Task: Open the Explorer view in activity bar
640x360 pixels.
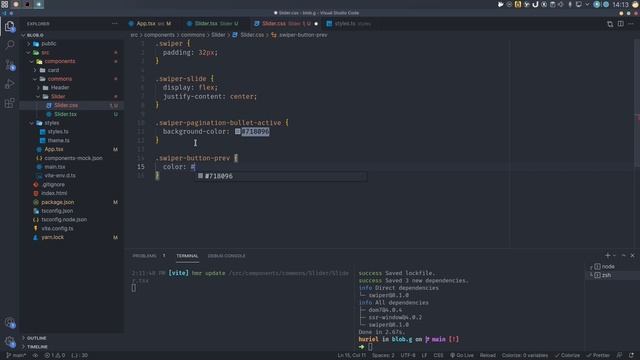Action: [x=10, y=26]
